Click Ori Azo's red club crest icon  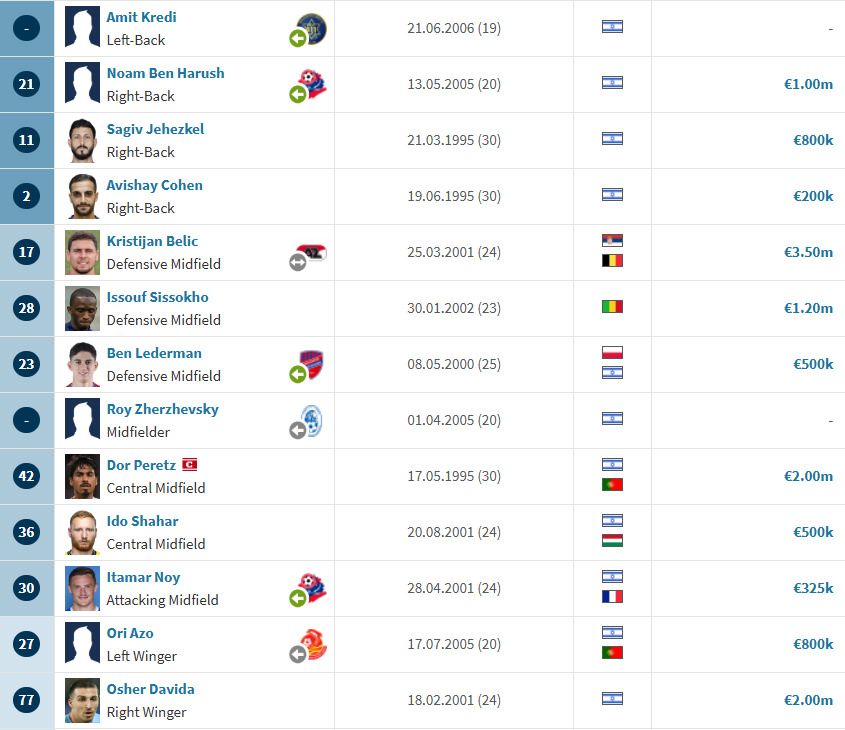[x=313, y=644]
